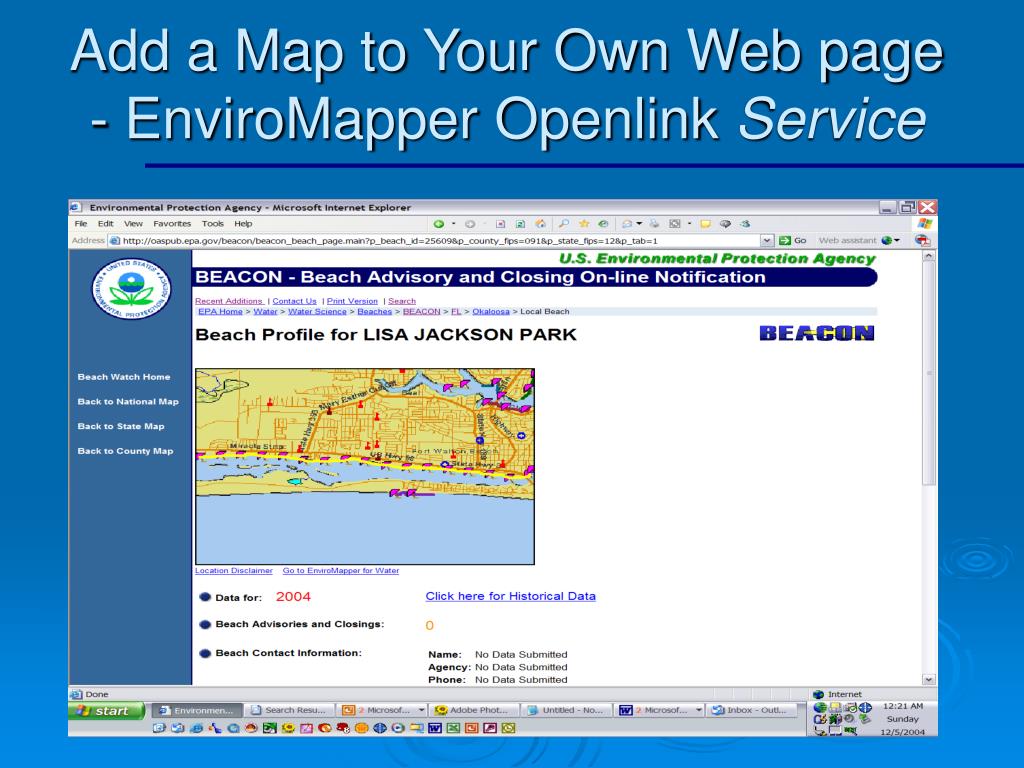This screenshot has height=768, width=1024.
Task: Open the File menu
Action: click(80, 223)
